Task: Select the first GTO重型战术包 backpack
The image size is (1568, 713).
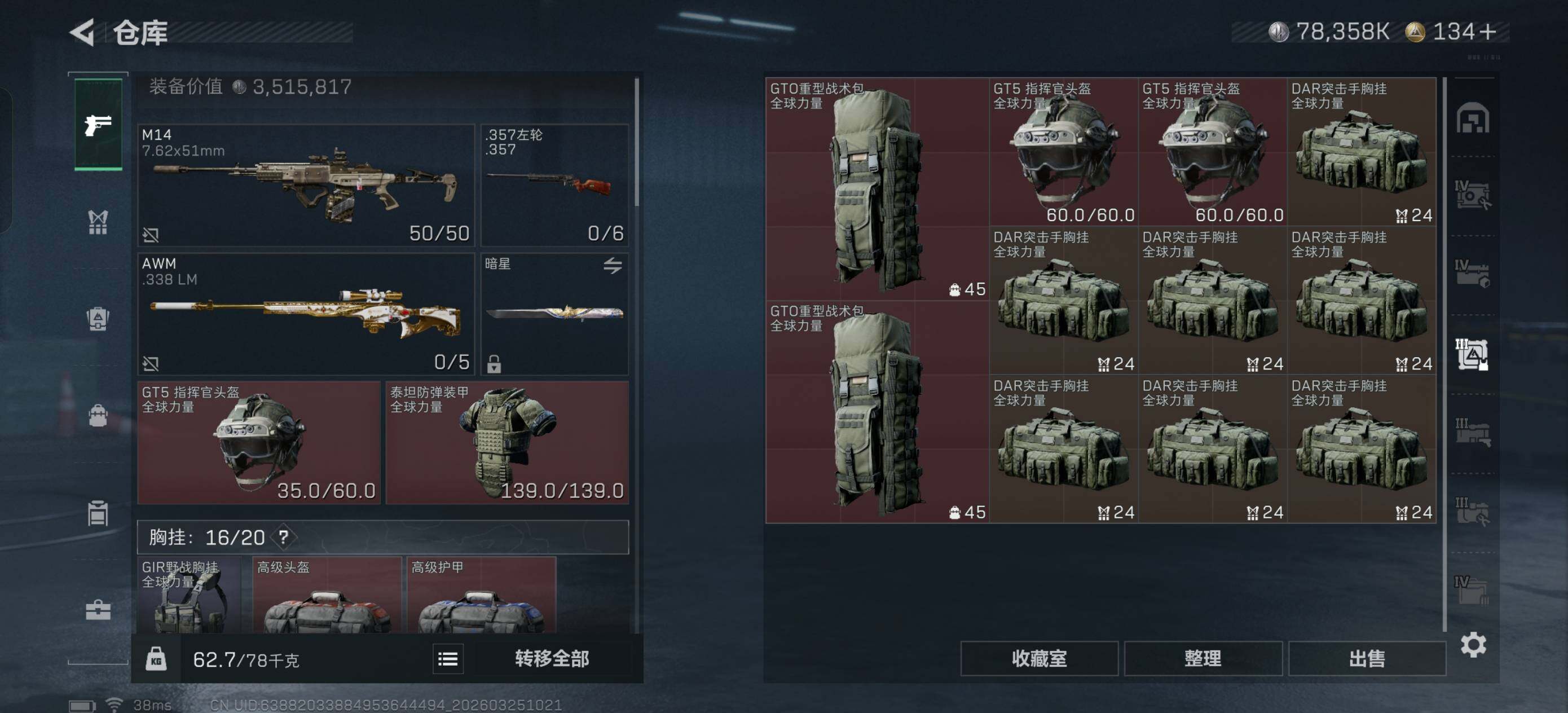Action: [x=877, y=189]
